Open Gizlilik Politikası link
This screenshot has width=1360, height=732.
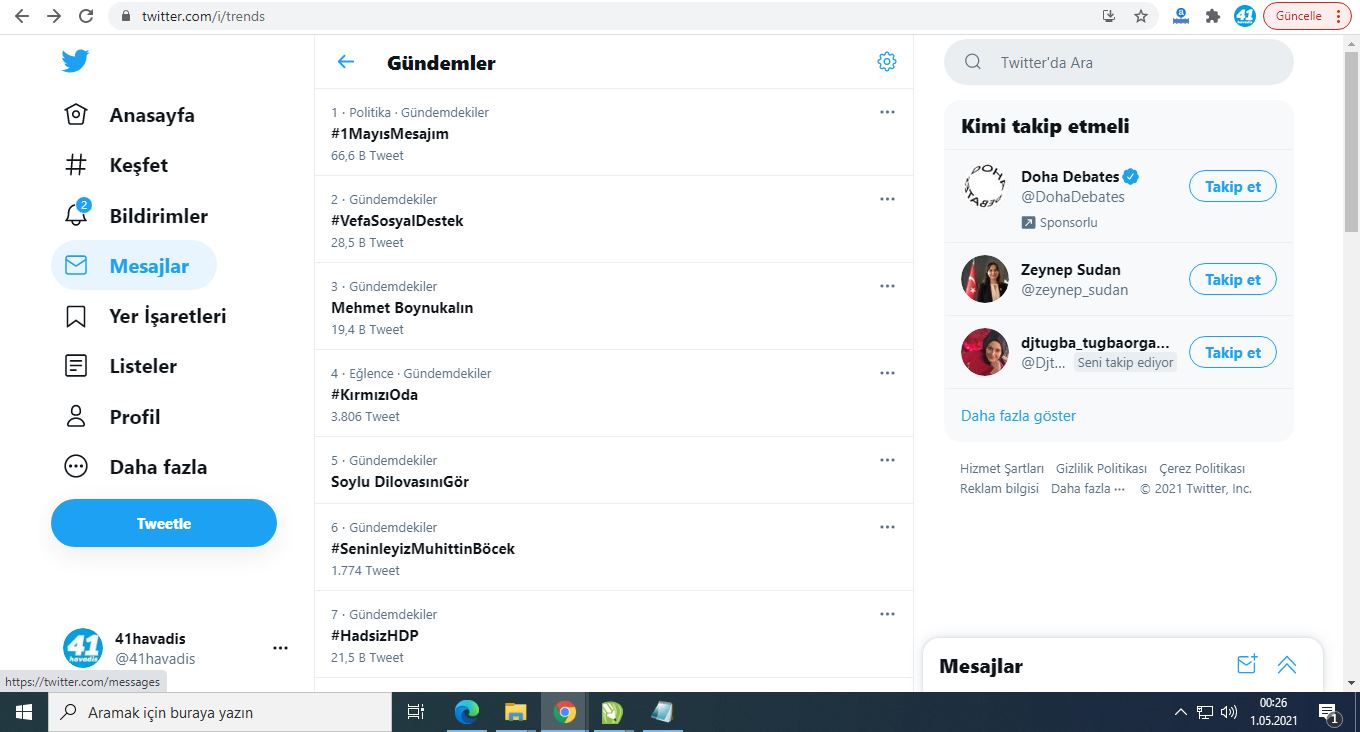point(1101,469)
